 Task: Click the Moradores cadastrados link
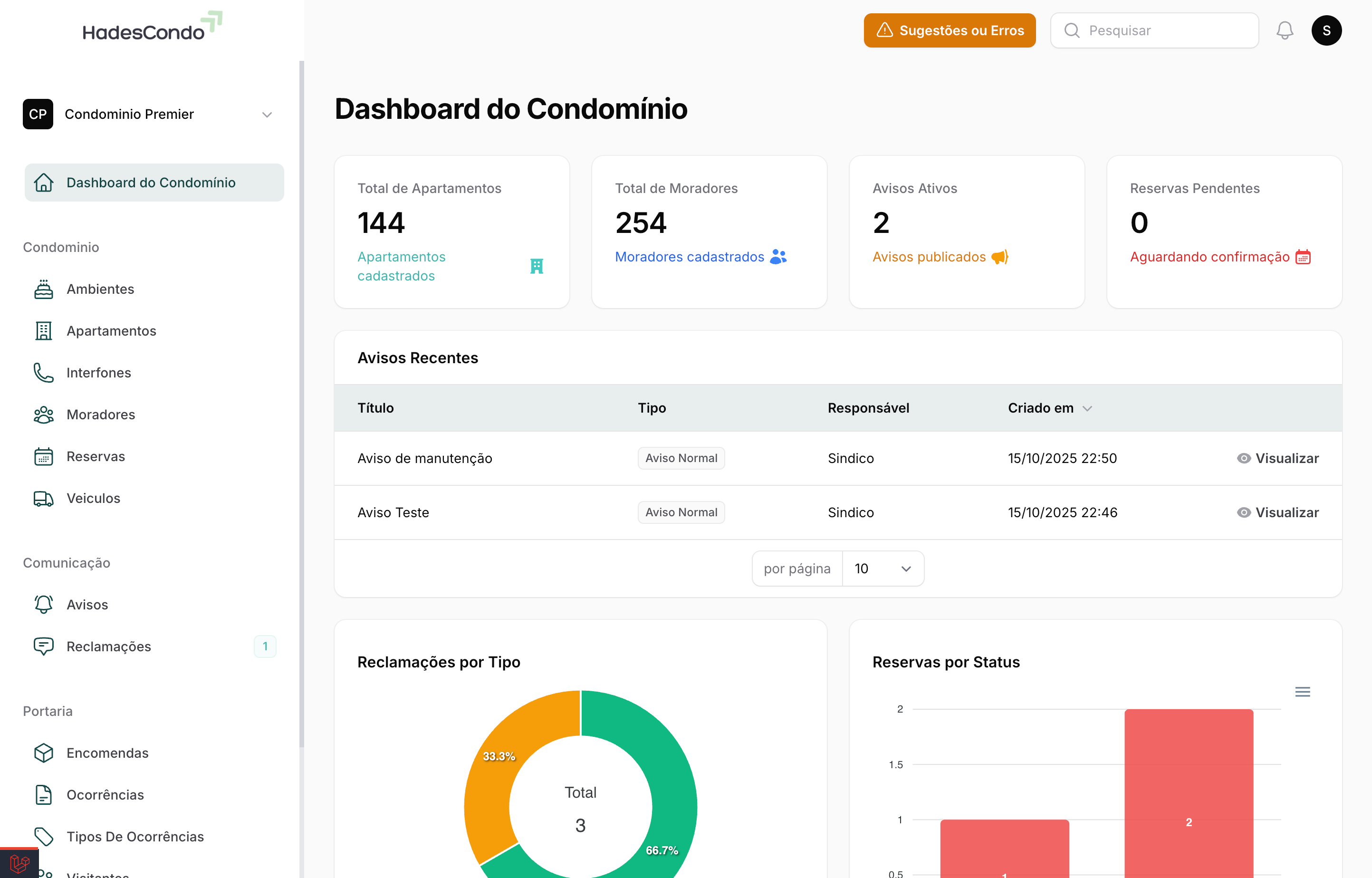click(x=689, y=257)
